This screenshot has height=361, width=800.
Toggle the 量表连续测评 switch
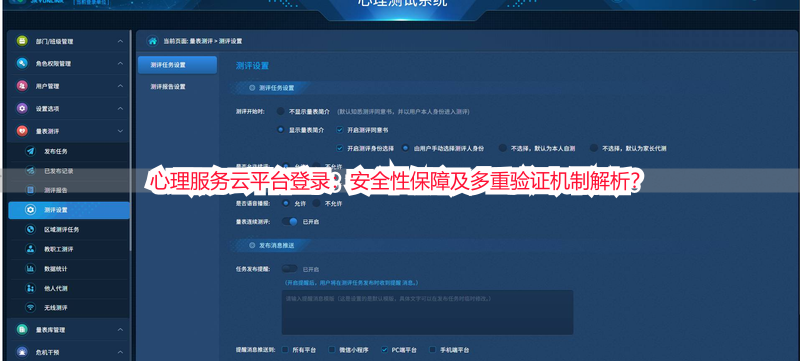coord(290,221)
